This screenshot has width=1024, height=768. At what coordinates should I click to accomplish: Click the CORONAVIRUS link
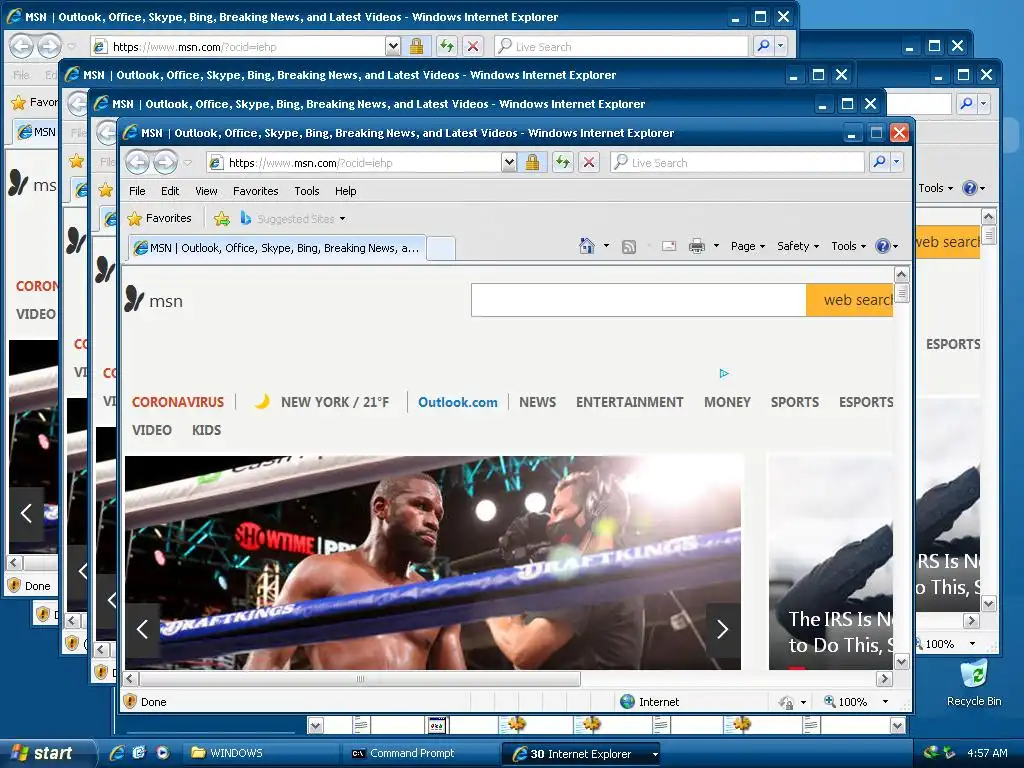click(x=178, y=402)
